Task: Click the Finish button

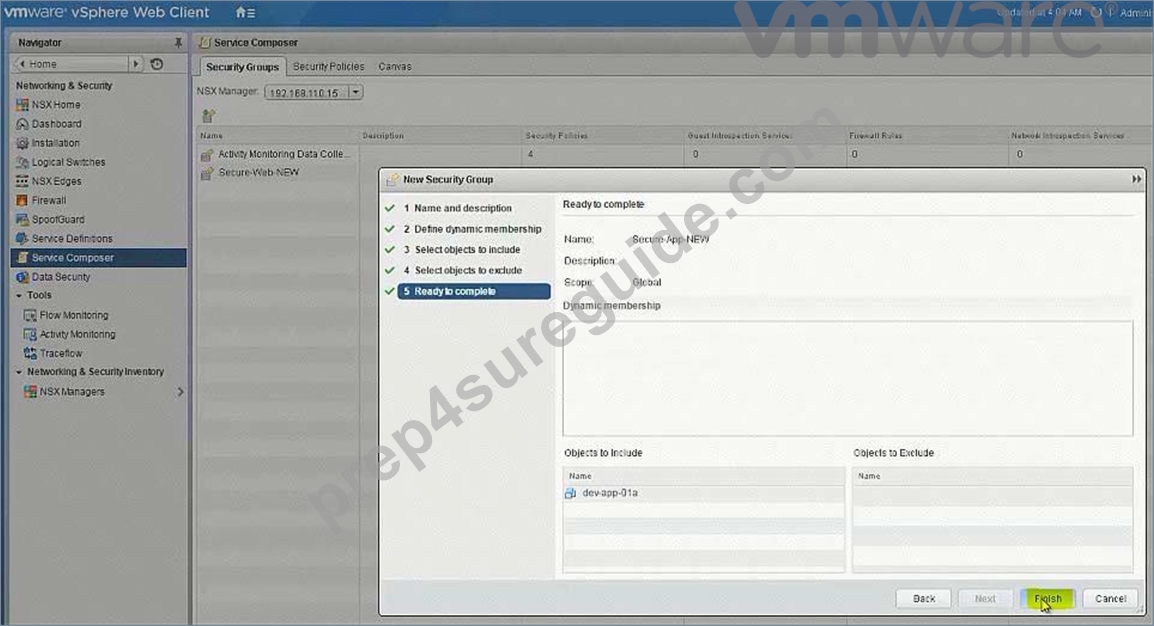Action: coord(1048,599)
